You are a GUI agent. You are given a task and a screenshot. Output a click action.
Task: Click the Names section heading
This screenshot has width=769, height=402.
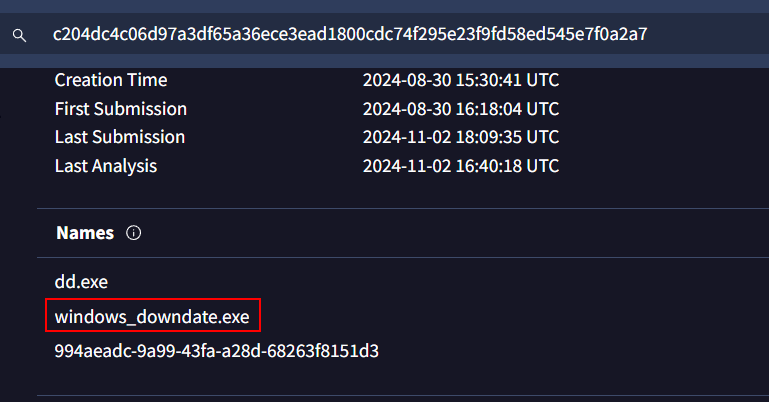85,233
